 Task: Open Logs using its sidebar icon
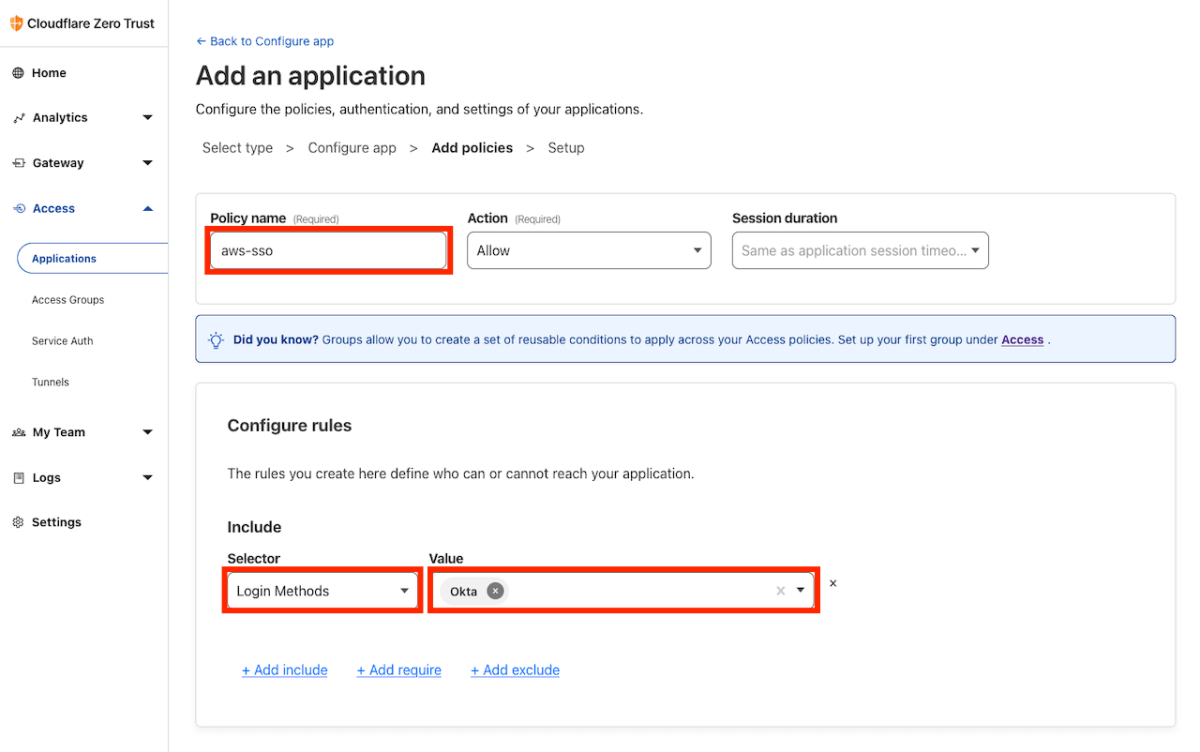coord(17,477)
